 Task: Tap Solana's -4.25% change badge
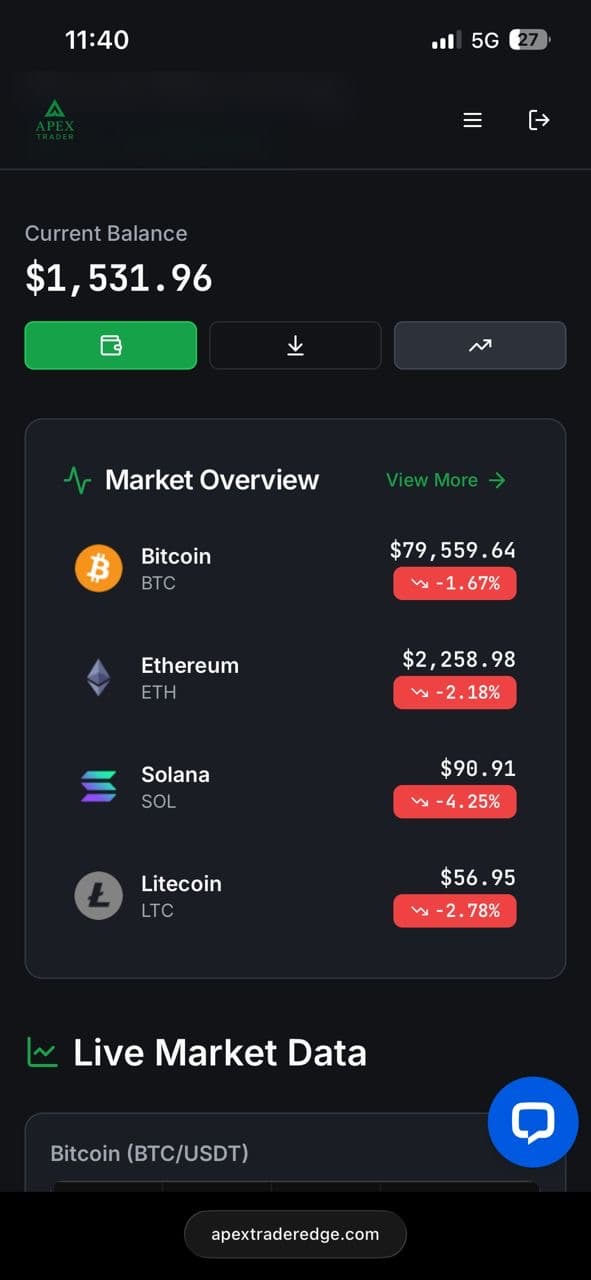455,801
